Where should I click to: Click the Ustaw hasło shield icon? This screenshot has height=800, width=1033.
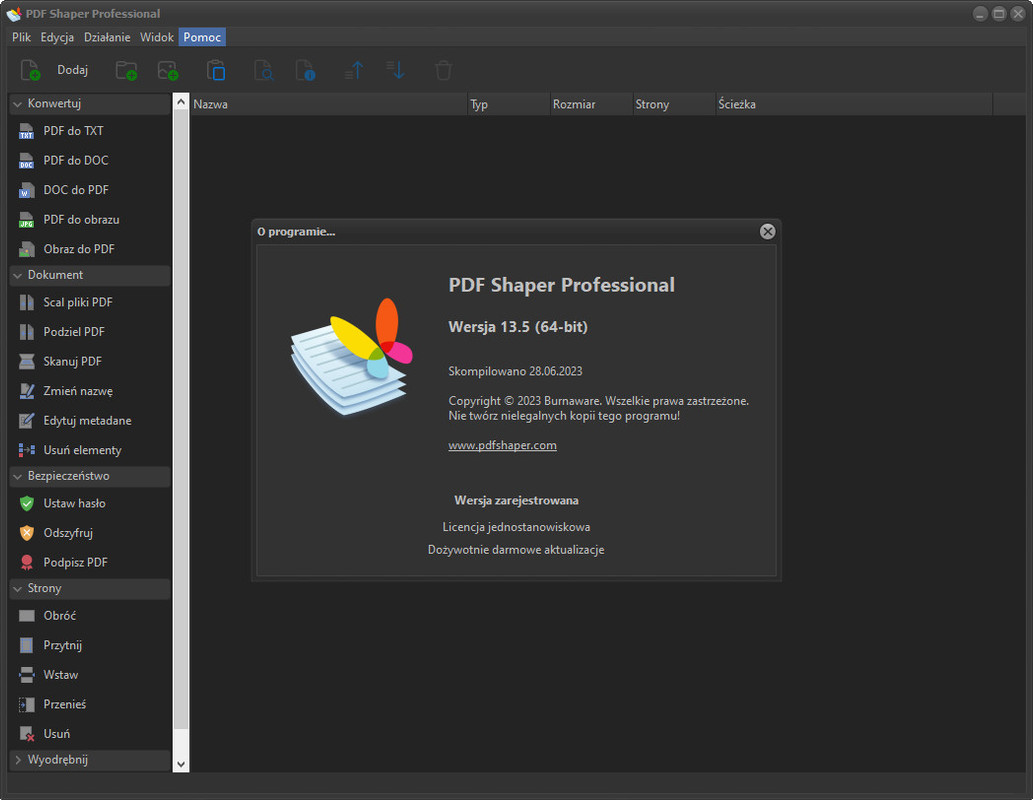(26, 503)
